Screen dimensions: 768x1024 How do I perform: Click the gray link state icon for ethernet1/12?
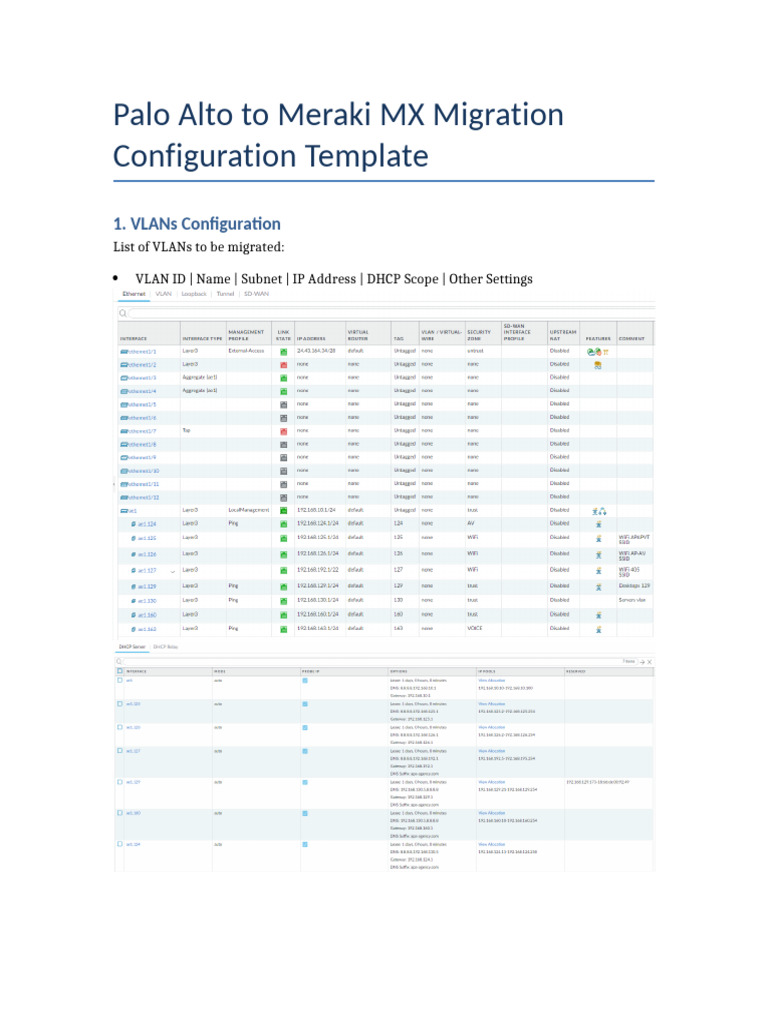click(283, 497)
